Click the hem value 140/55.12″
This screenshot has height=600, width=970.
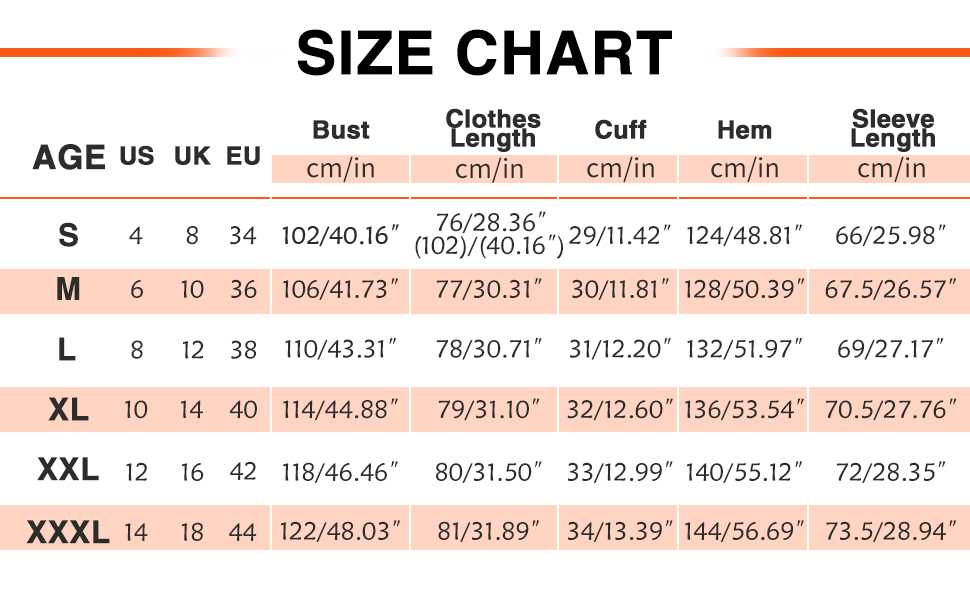(x=744, y=471)
